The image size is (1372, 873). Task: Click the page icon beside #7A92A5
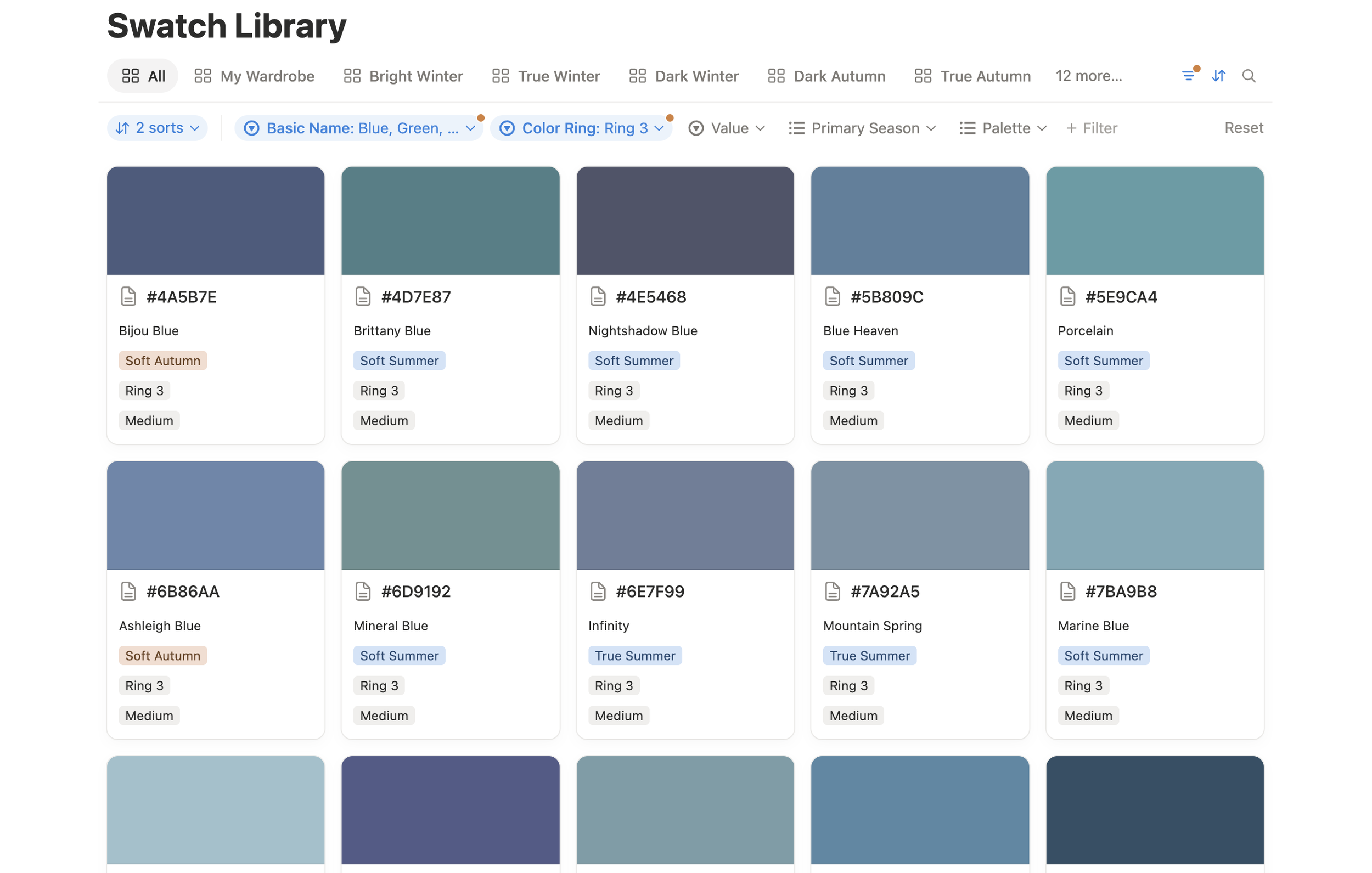[x=833, y=592]
